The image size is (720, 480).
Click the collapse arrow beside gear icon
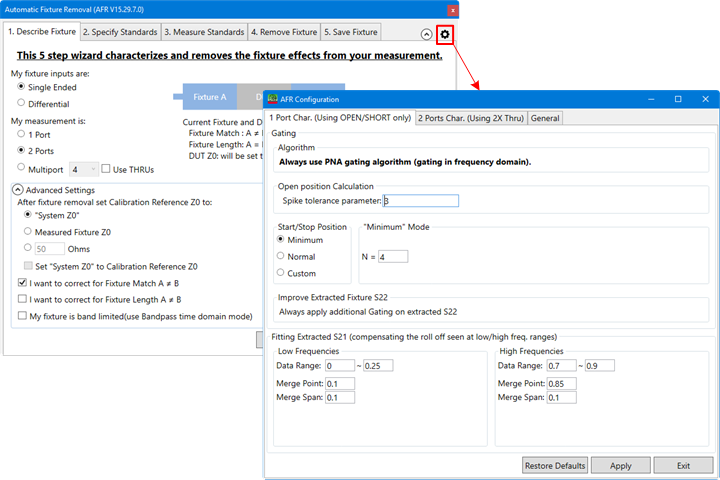click(427, 34)
